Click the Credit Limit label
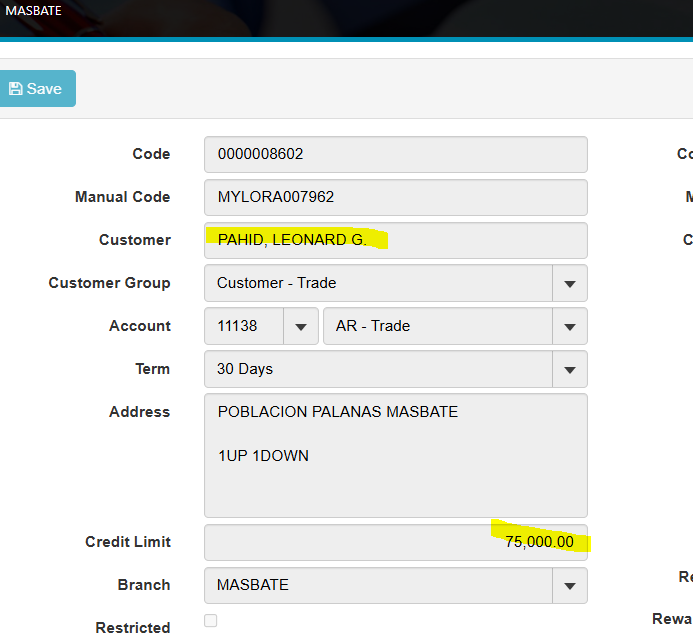The height and width of the screenshot is (638, 693). [x=128, y=542]
